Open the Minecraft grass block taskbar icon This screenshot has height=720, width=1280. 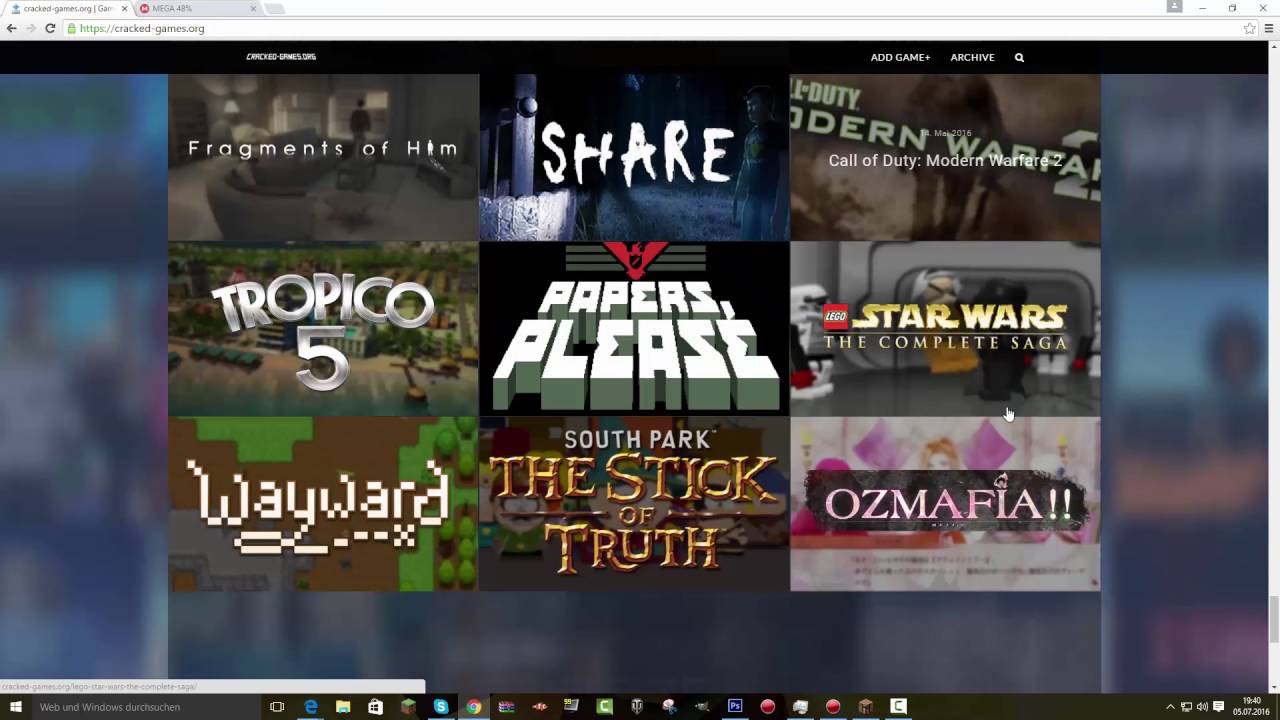(408, 707)
